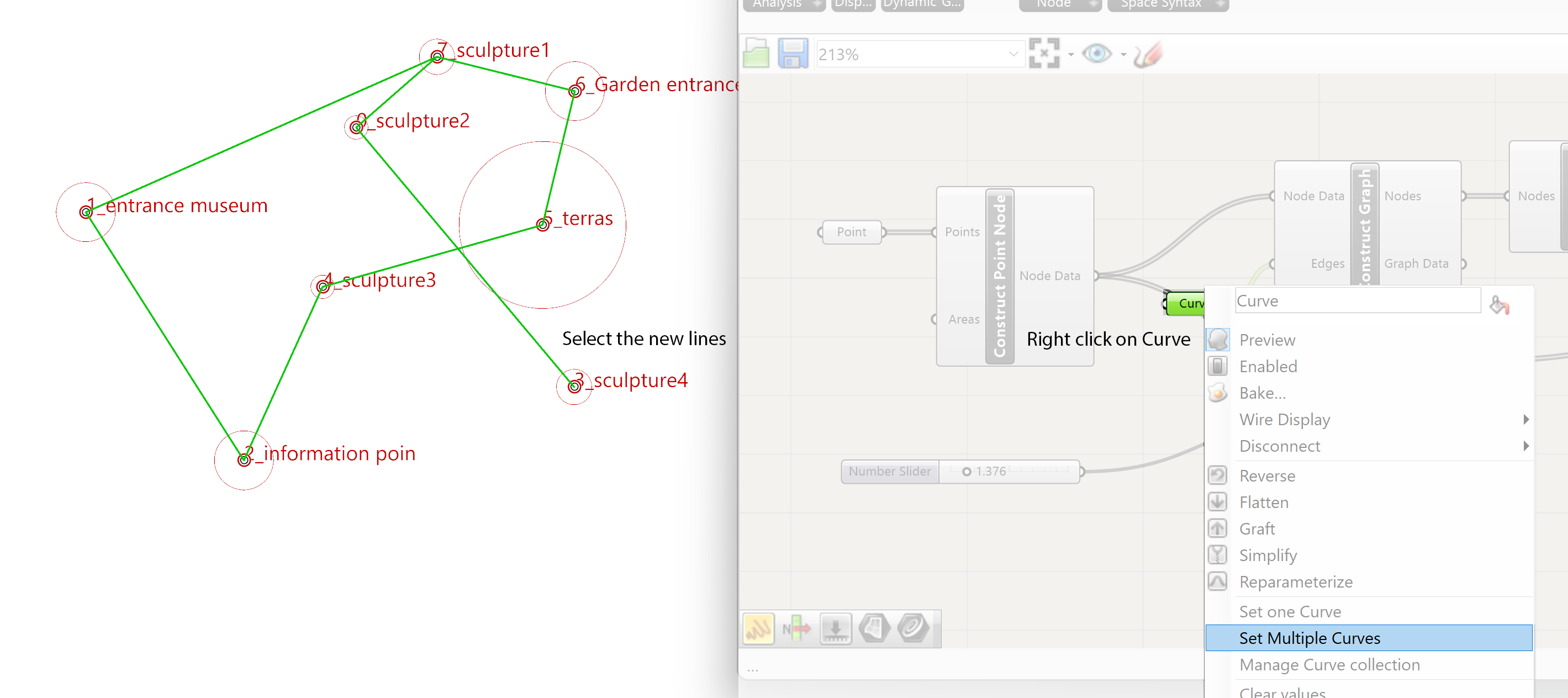Screen dimensions: 1568x698
Task: Toggle Enabled in the Curve context menu
Action: point(1268,366)
